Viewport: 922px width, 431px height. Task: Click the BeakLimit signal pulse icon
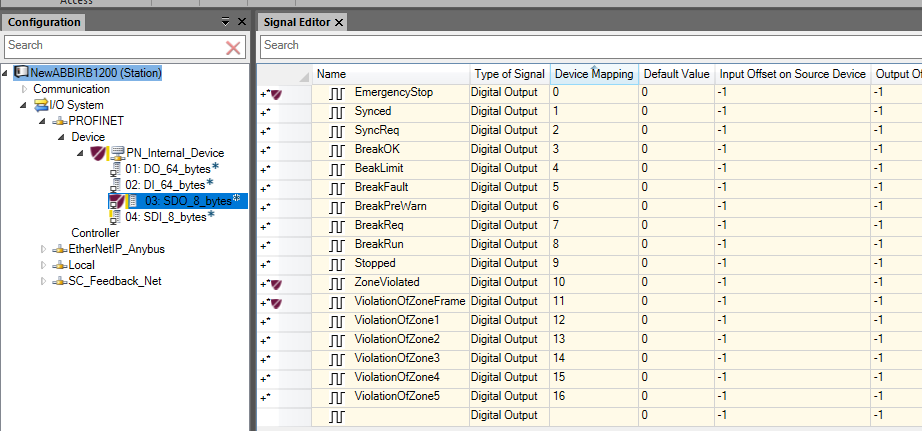[x=336, y=169]
